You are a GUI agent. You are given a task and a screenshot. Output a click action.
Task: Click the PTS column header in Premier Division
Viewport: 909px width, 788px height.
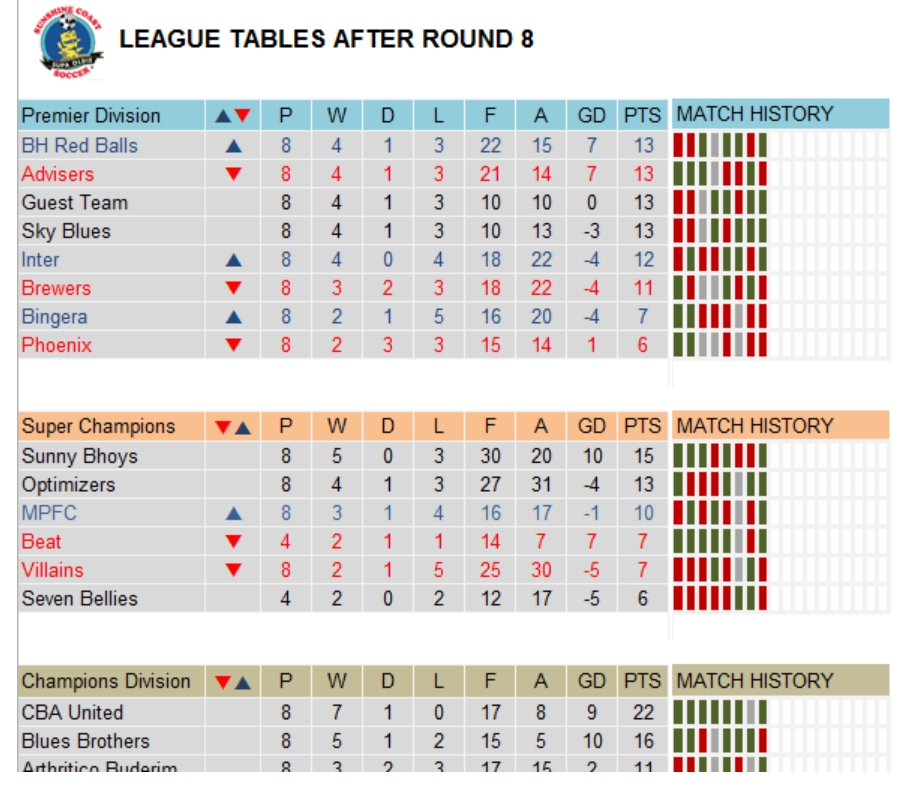tap(642, 115)
